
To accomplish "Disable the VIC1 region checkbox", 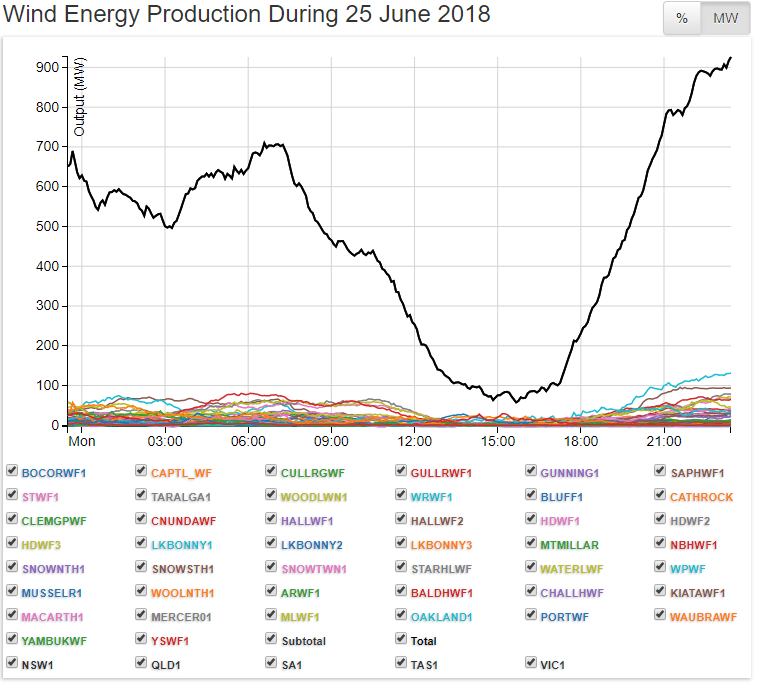I will pyautogui.click(x=531, y=662).
